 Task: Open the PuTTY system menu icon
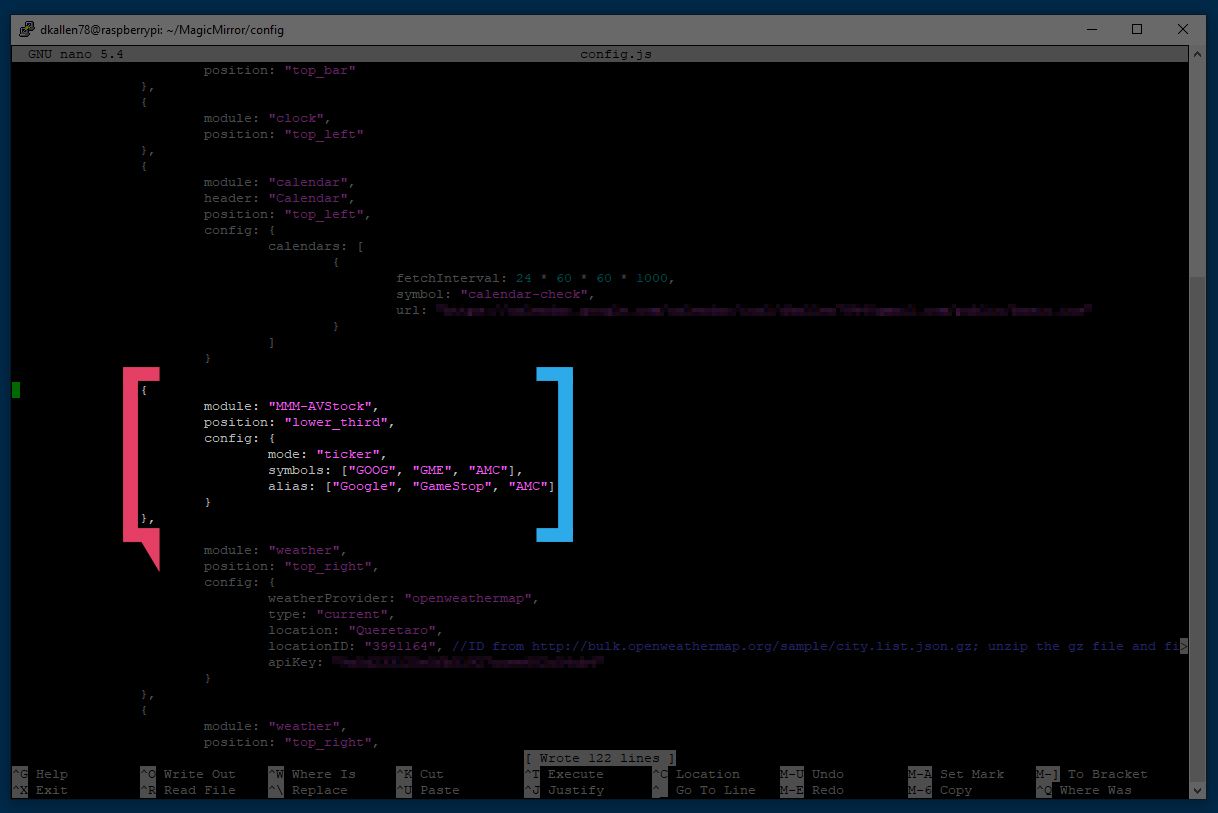point(27,30)
